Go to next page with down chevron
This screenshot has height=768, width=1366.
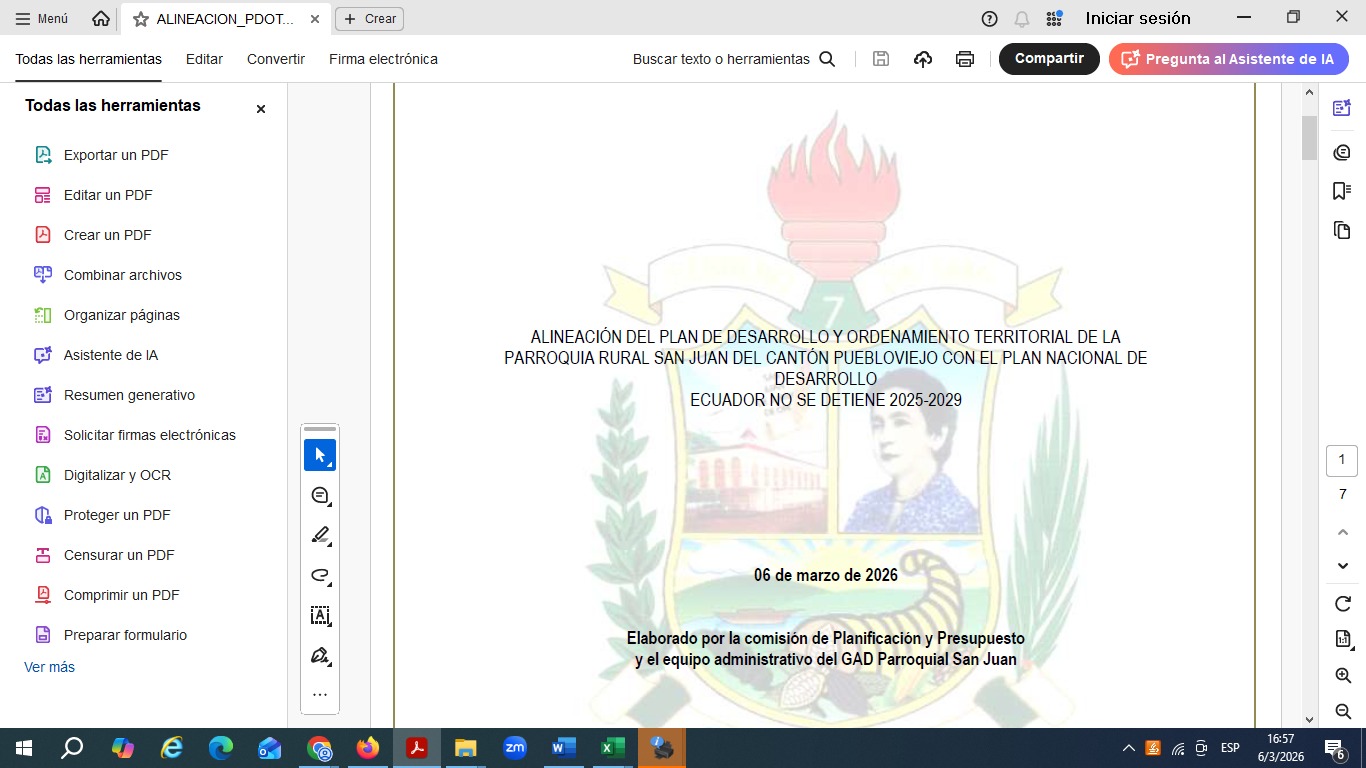coord(1343,566)
